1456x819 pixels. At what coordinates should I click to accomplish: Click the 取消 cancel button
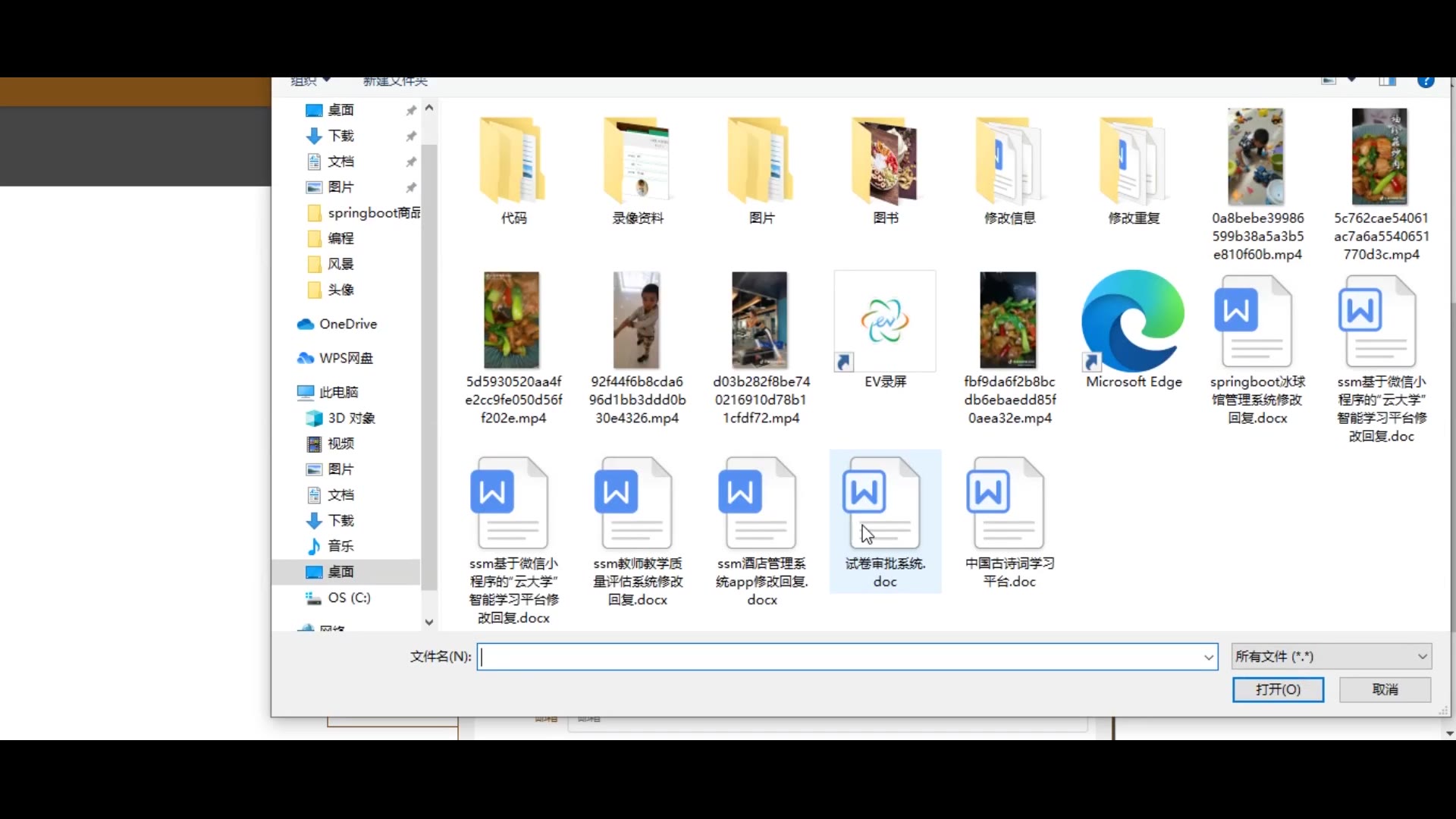click(x=1385, y=689)
